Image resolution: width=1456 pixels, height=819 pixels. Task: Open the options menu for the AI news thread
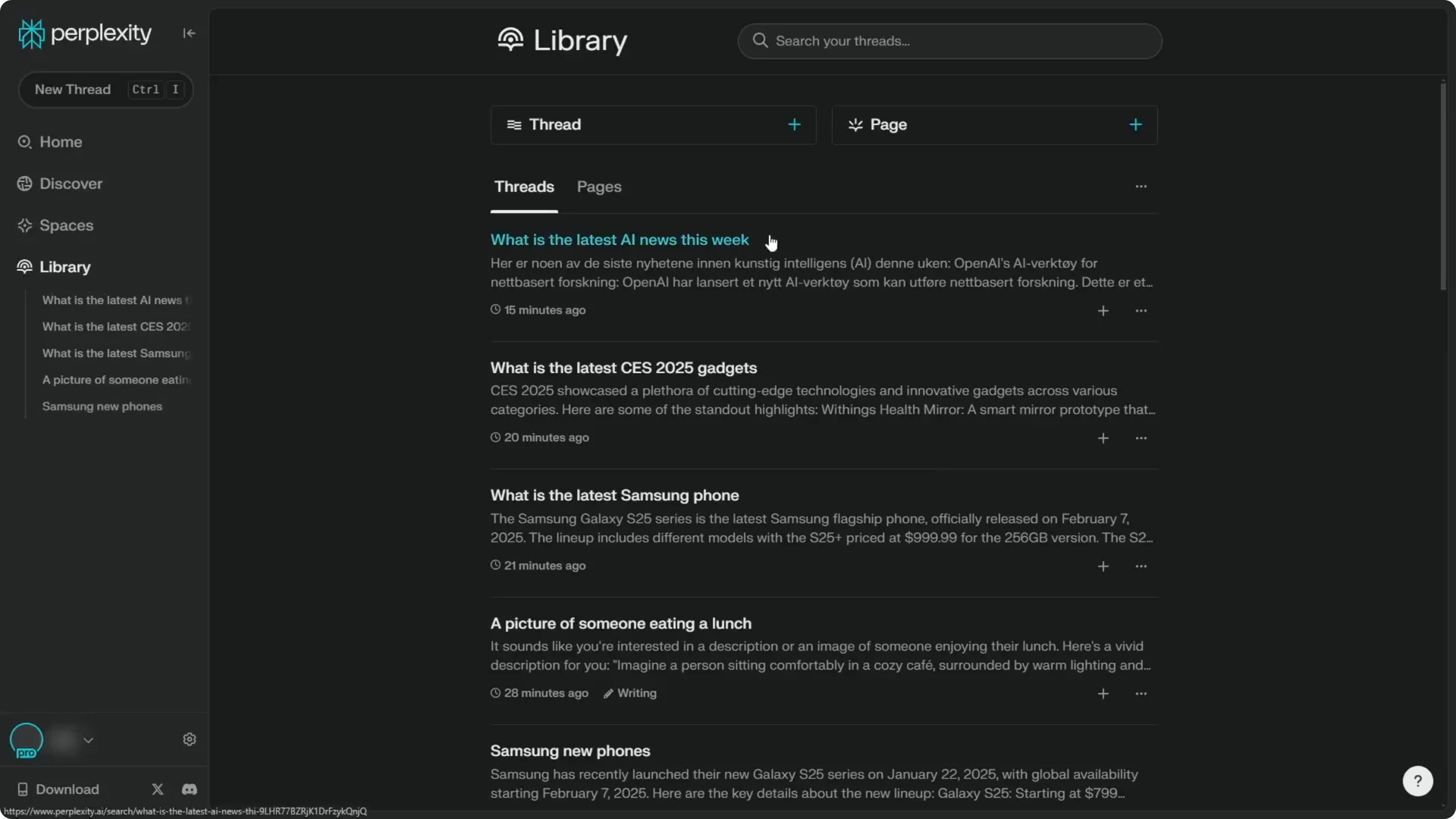point(1141,311)
